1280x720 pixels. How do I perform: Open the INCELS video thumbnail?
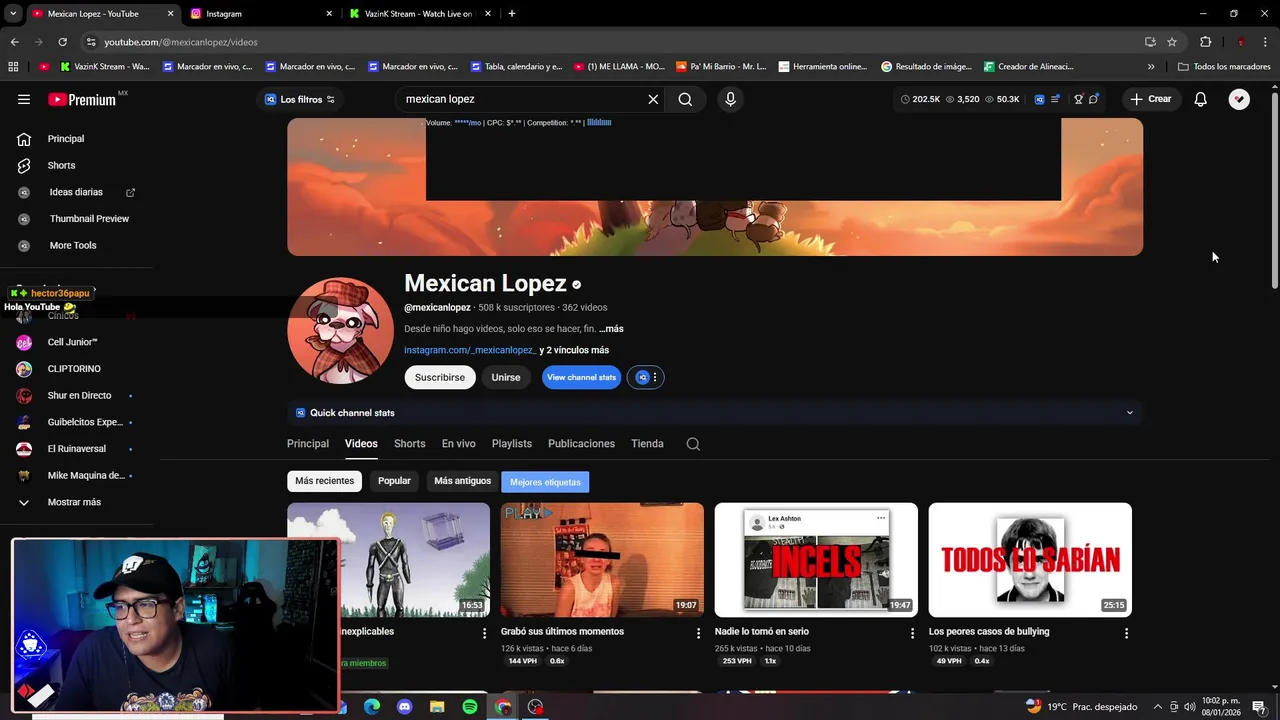[816, 560]
